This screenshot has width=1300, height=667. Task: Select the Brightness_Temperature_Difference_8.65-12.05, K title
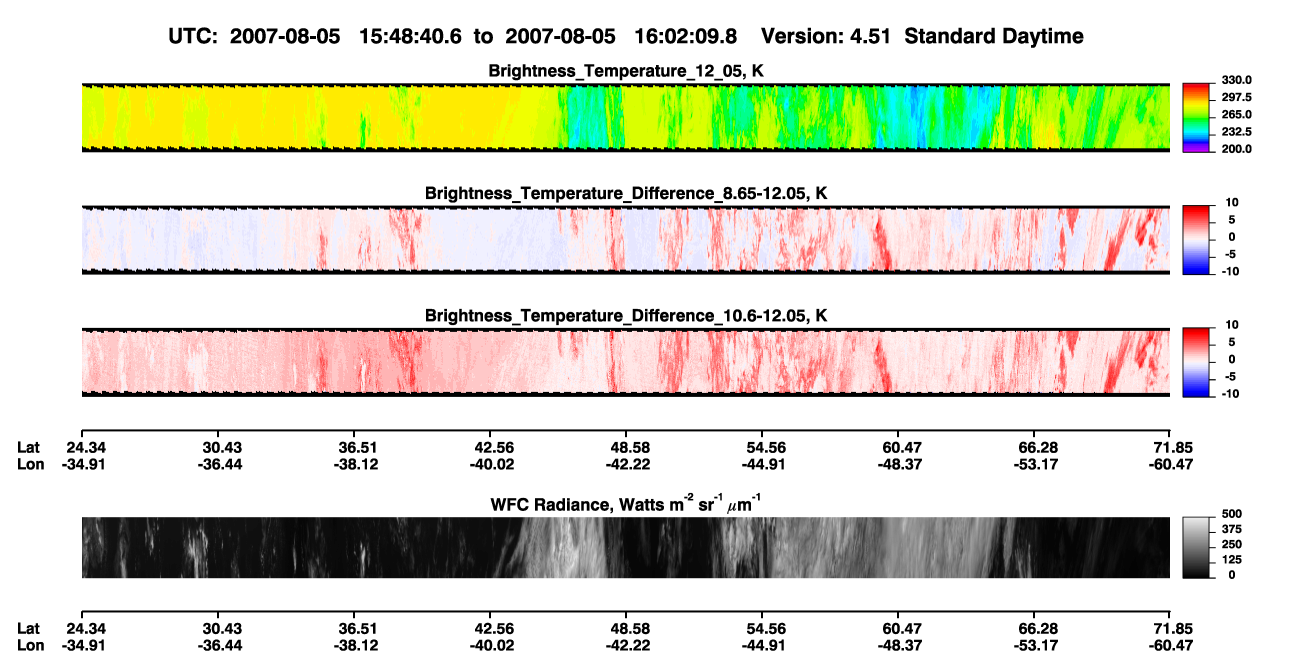626,193
